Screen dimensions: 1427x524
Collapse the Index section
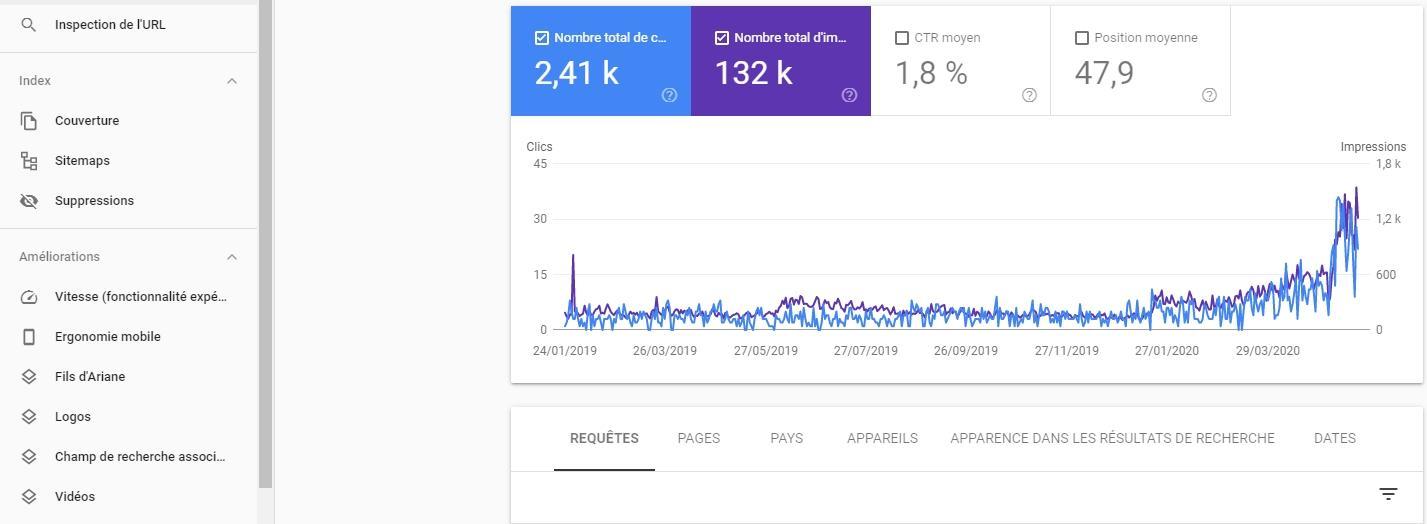point(232,81)
